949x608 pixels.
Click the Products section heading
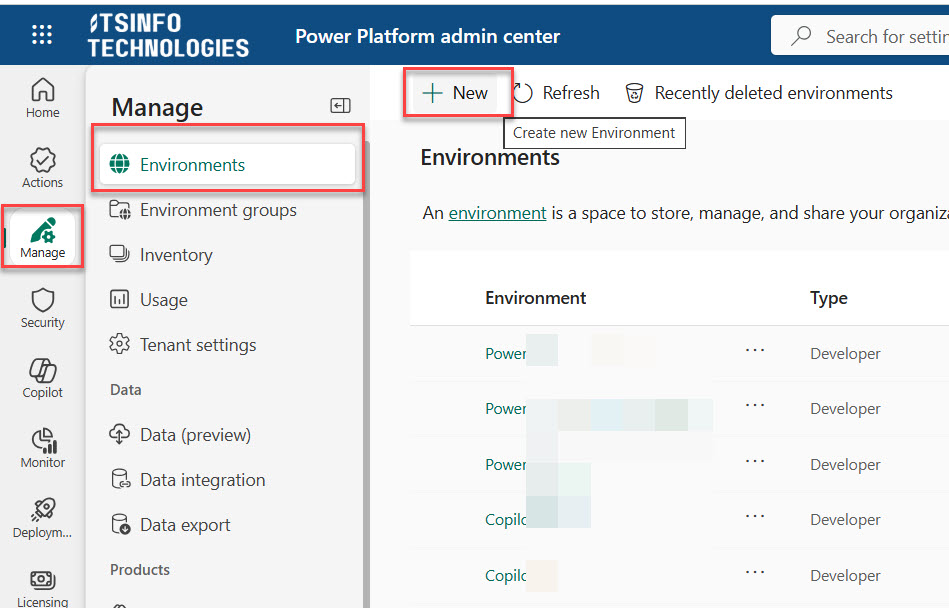[x=140, y=569]
